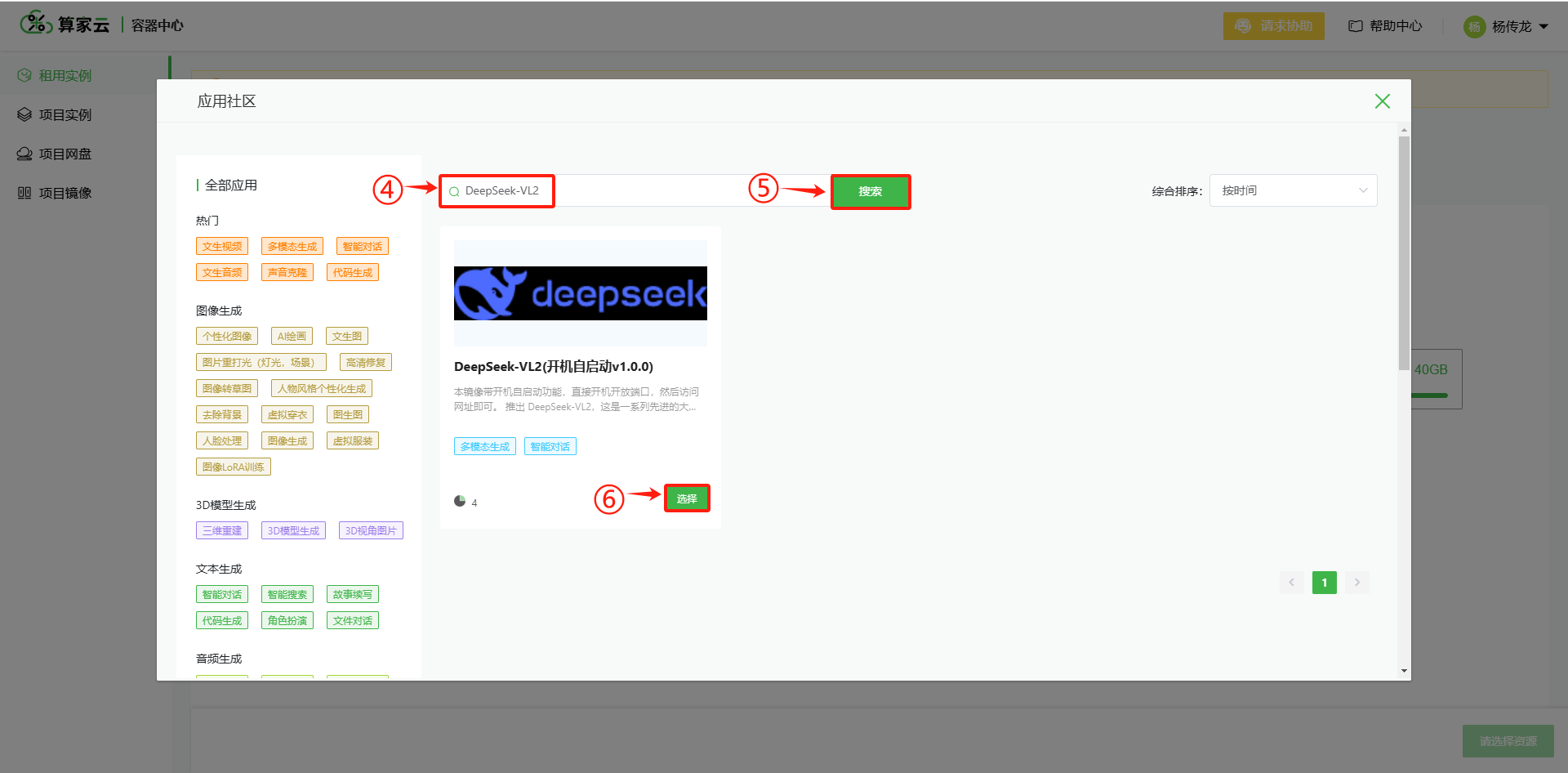Select the 3D视角图片 tag

tap(371, 531)
